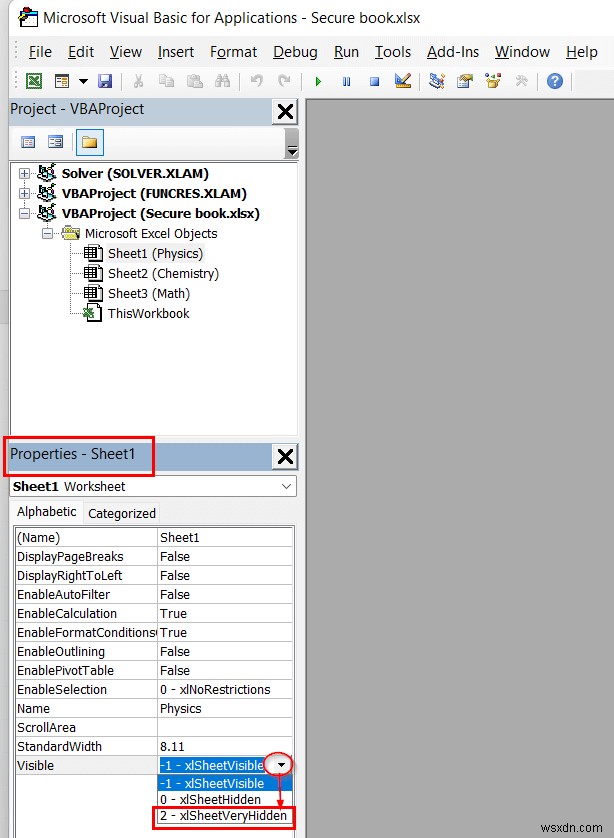Click the Paste toolbar icon
Image resolution: width=614 pixels, height=838 pixels.
[195, 81]
